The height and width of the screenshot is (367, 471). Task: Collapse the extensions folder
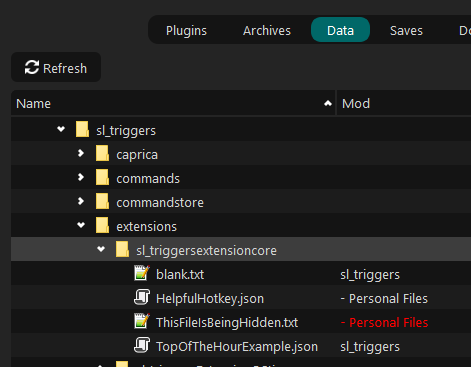click(81, 225)
